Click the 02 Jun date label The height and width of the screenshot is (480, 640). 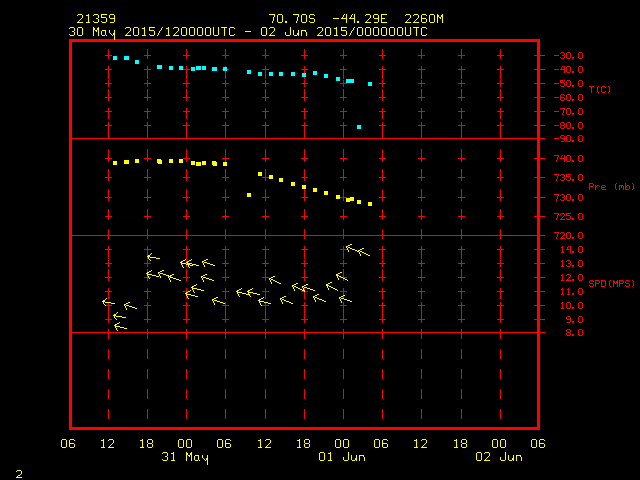[x=499, y=457]
